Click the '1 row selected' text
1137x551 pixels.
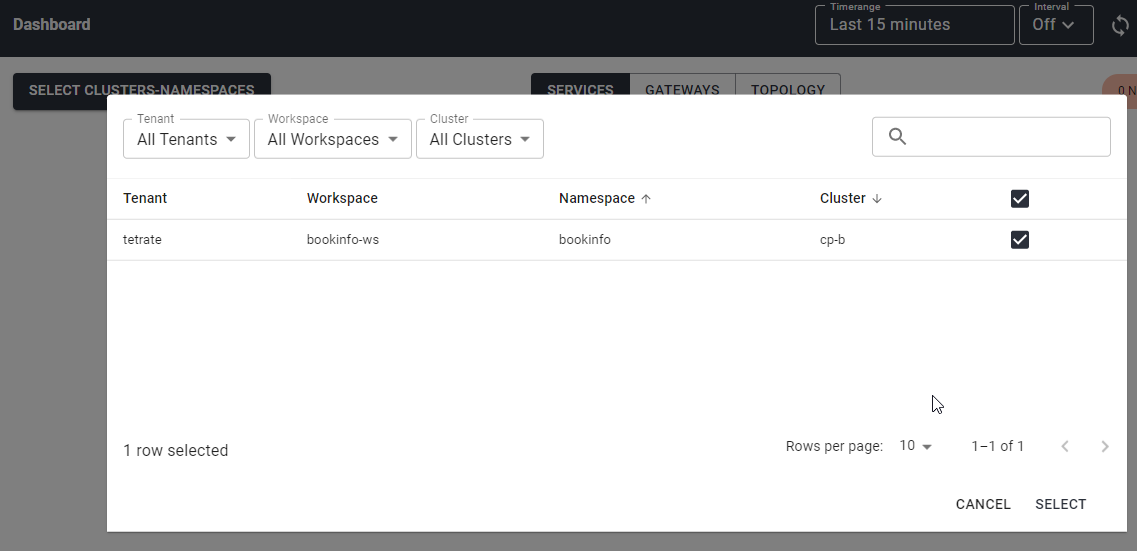click(175, 450)
